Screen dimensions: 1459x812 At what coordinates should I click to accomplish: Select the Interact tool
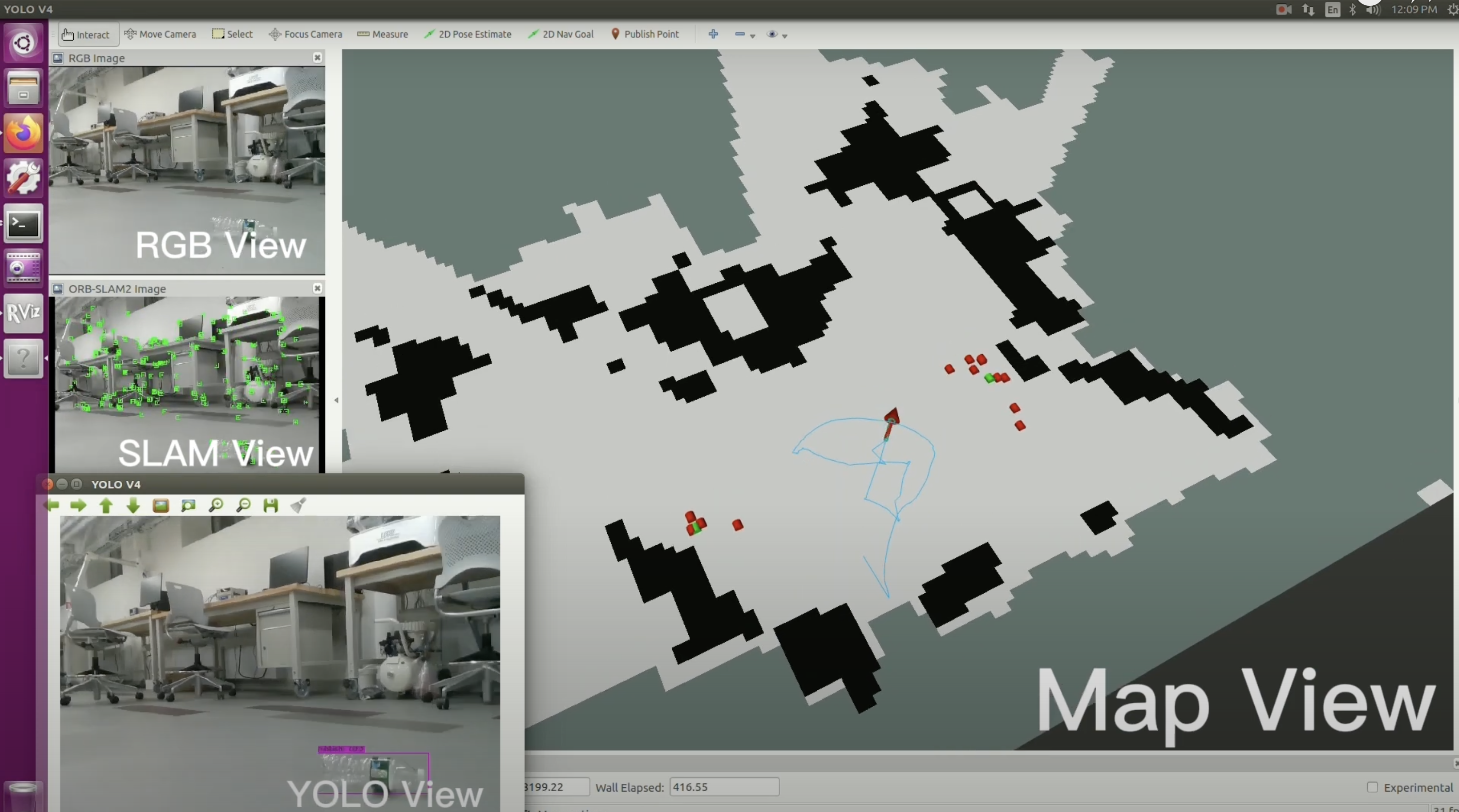(x=87, y=34)
